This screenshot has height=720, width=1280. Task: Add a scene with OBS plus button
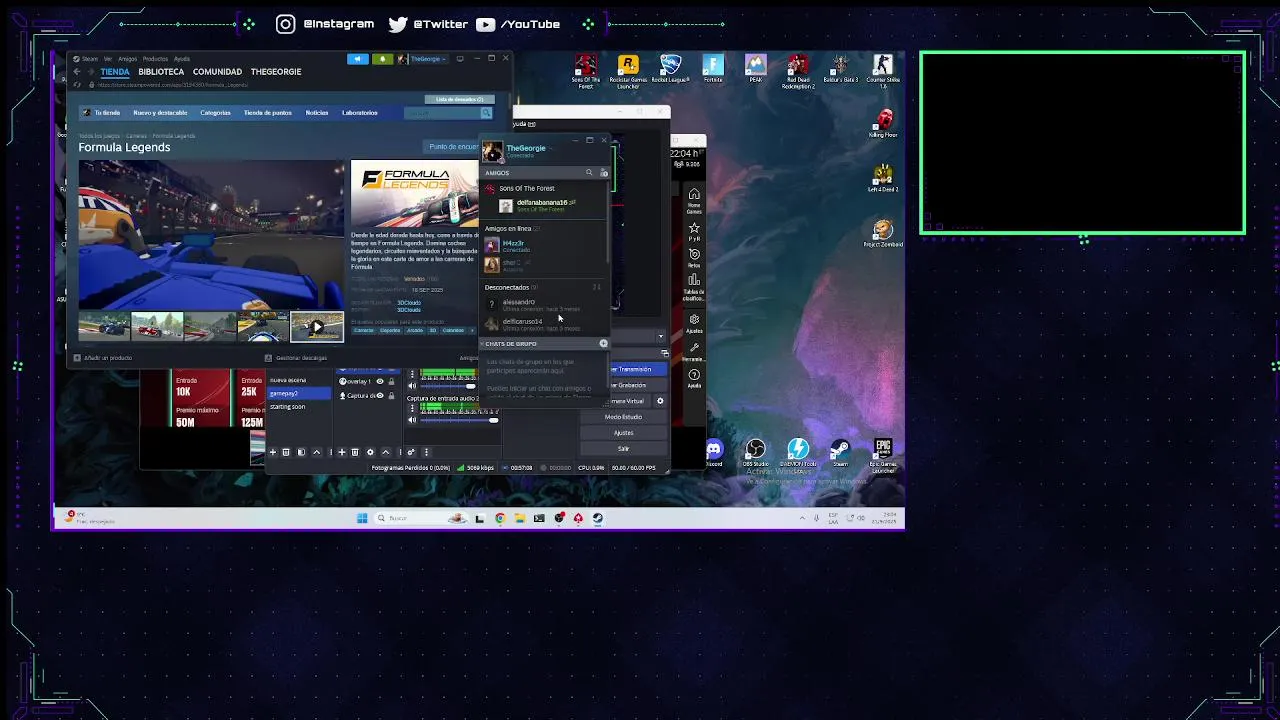click(x=272, y=452)
